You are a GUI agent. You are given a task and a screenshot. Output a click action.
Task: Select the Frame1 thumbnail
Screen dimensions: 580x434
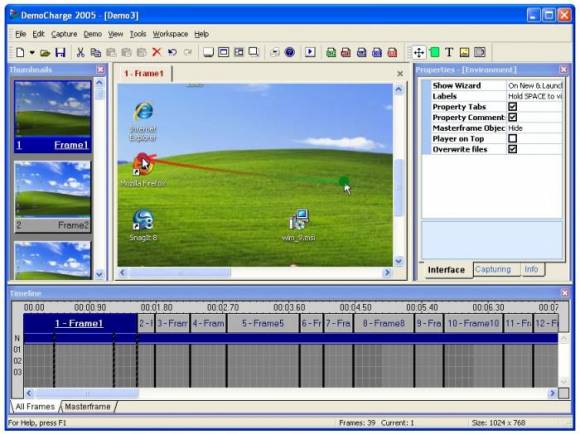[x=53, y=116]
